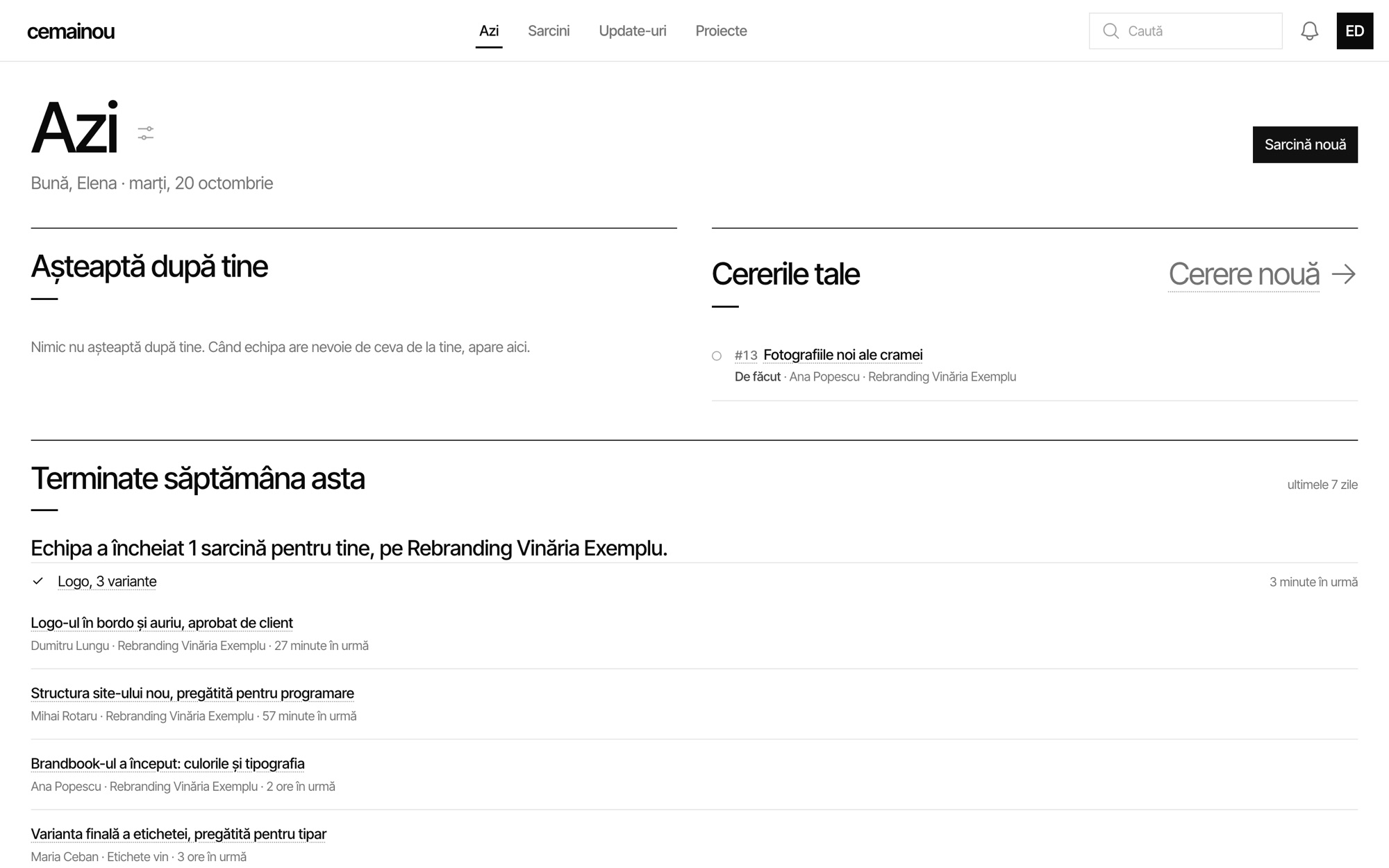1389x868 pixels.
Task: Open update Logo-ul în bordo și auriu
Action: click(x=162, y=623)
